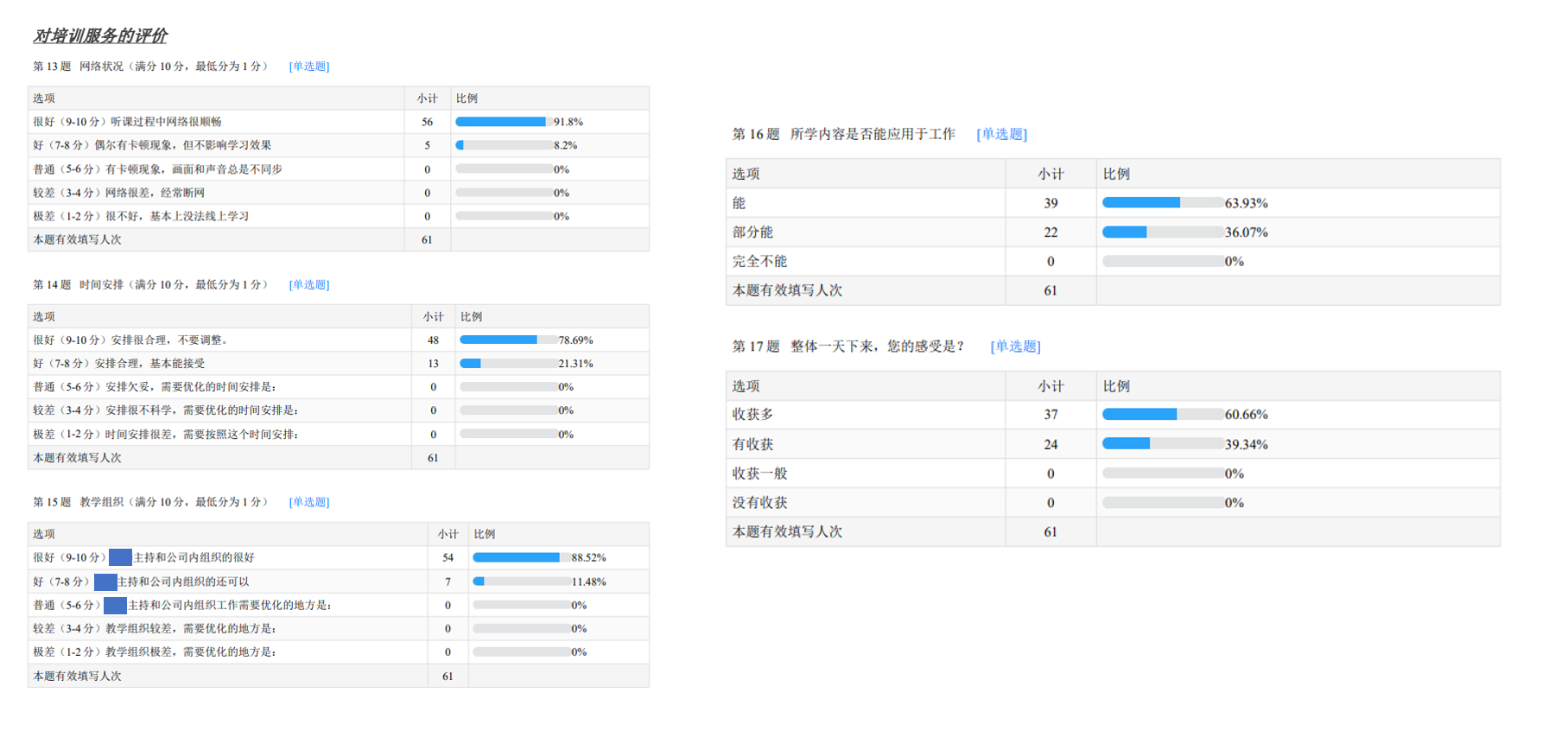1568x731 pixels.
Task: Click the 36.07% percentage value
Action: coord(1247,232)
